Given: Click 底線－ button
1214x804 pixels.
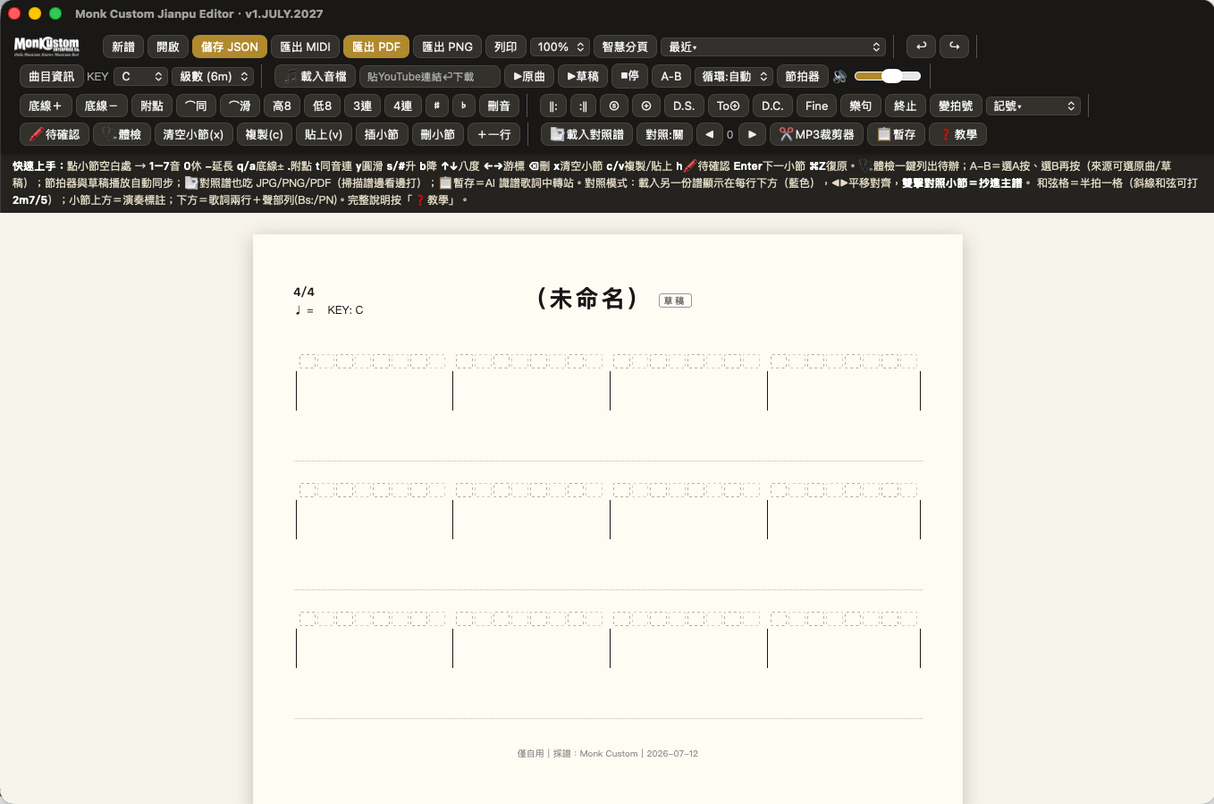Looking at the screenshot, I should click(102, 106).
